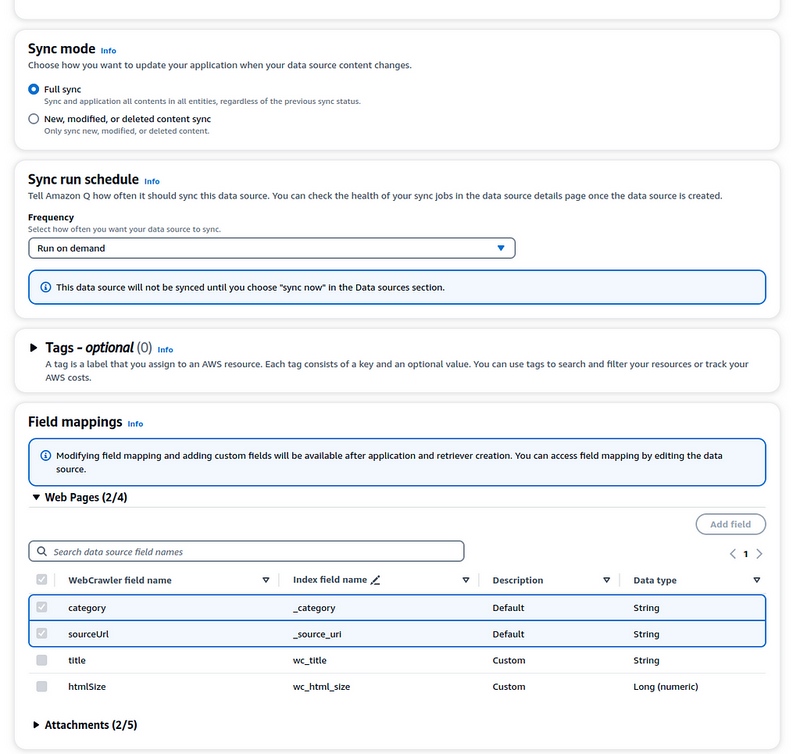Viewport: 800px width, 754px height.
Task: Check the htmlSize field mapping checkbox
Action: point(41,687)
